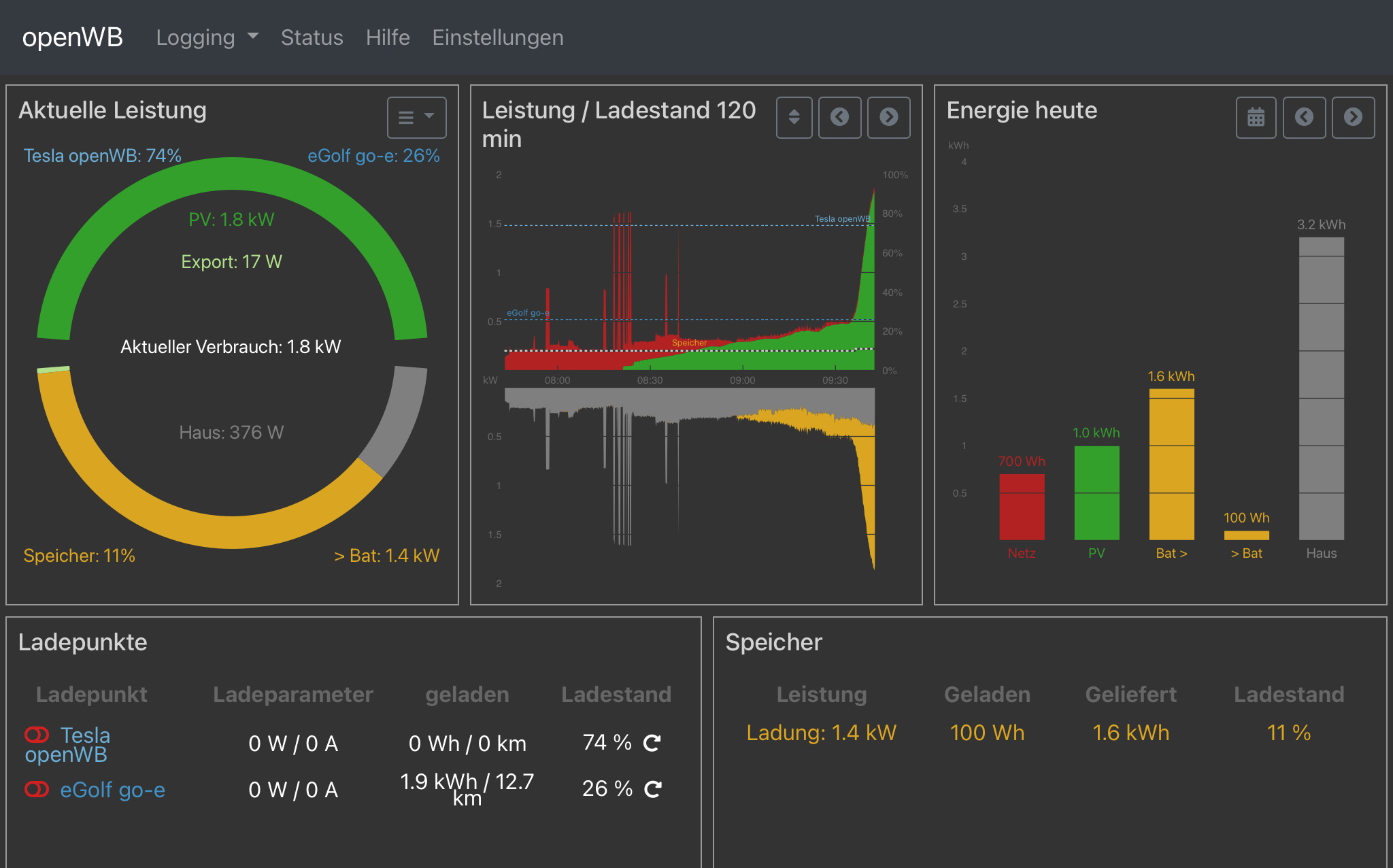
Task: Click the openWB brand logo
Action: [x=72, y=37]
